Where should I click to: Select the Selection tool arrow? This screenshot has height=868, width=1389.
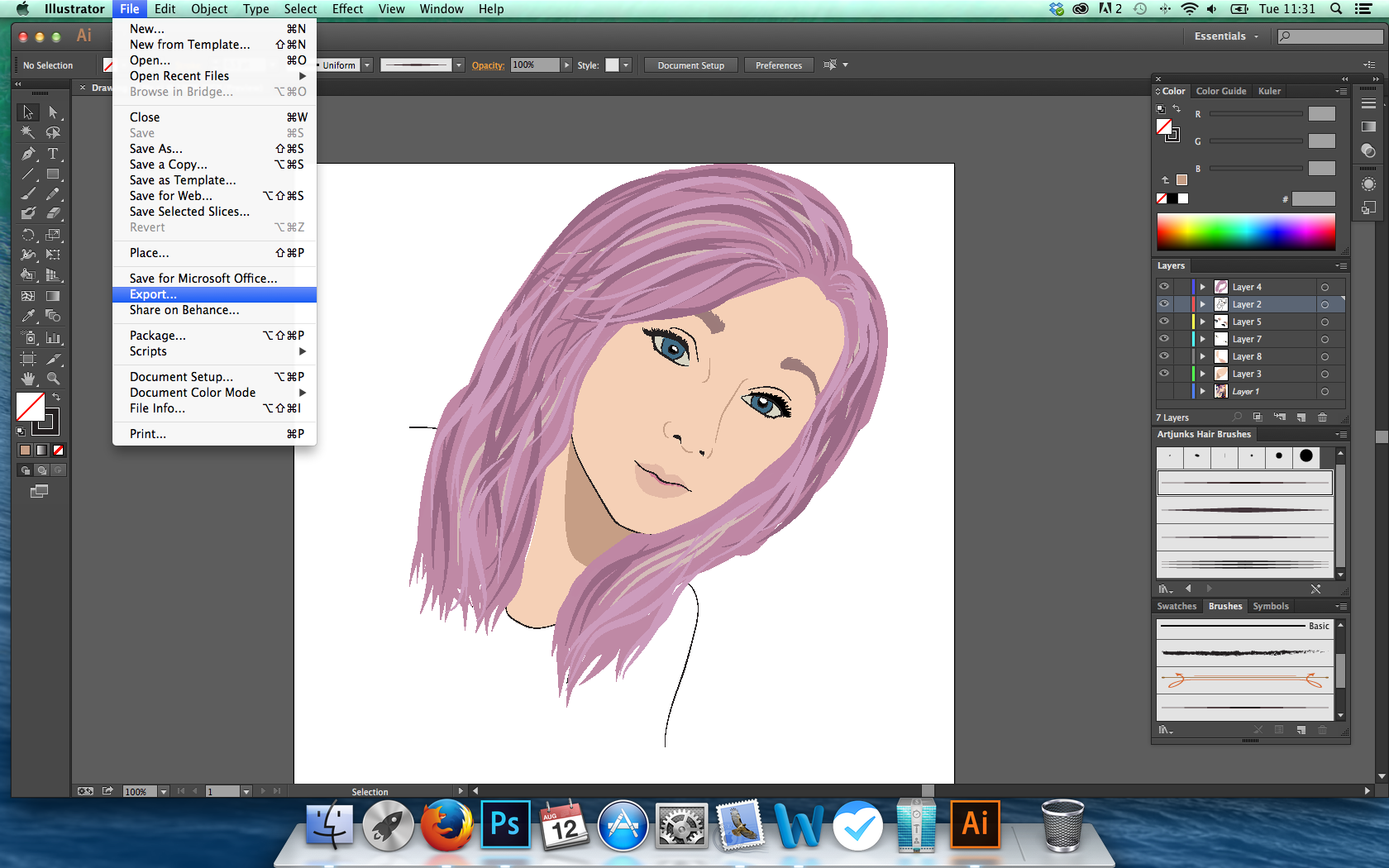28,112
